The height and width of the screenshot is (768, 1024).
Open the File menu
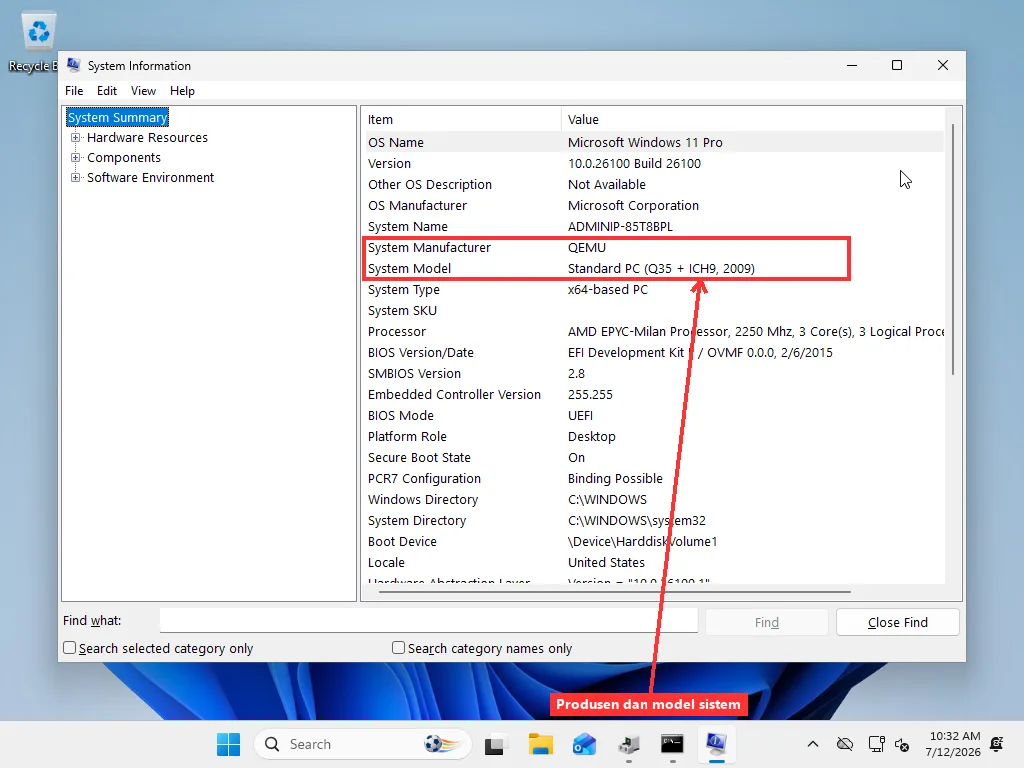74,91
